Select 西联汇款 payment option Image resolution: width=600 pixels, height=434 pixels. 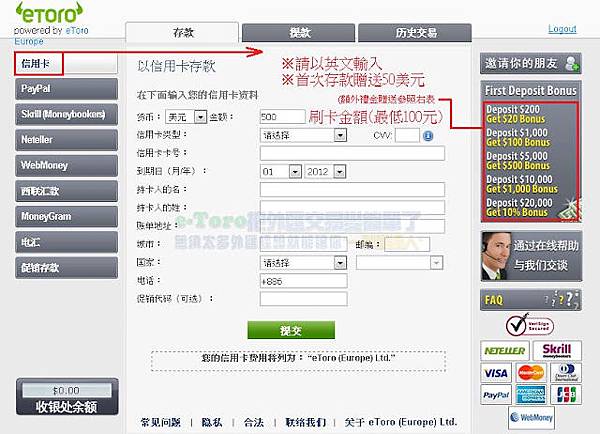[x=67, y=191]
